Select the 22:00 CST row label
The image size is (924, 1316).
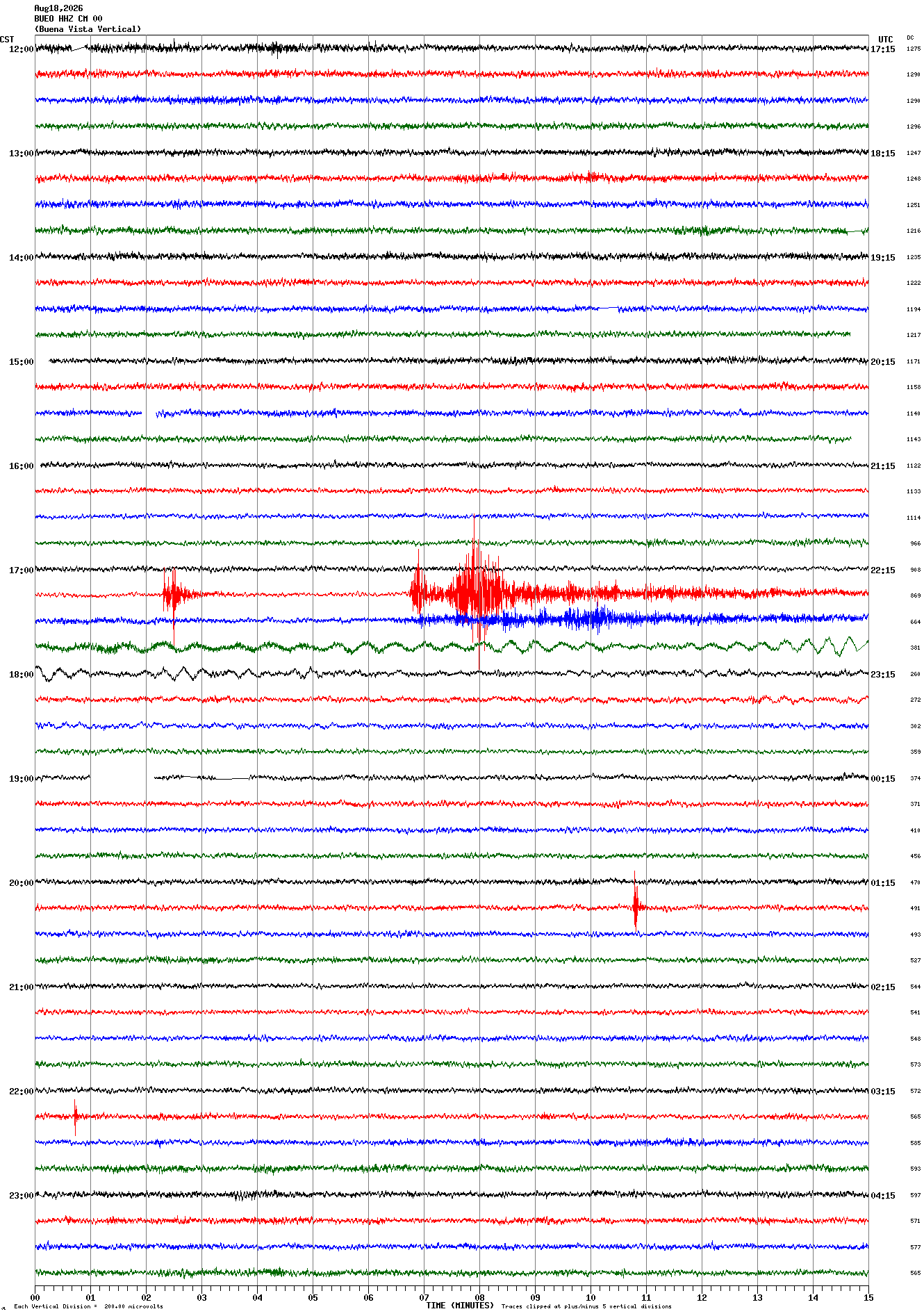point(21,1092)
